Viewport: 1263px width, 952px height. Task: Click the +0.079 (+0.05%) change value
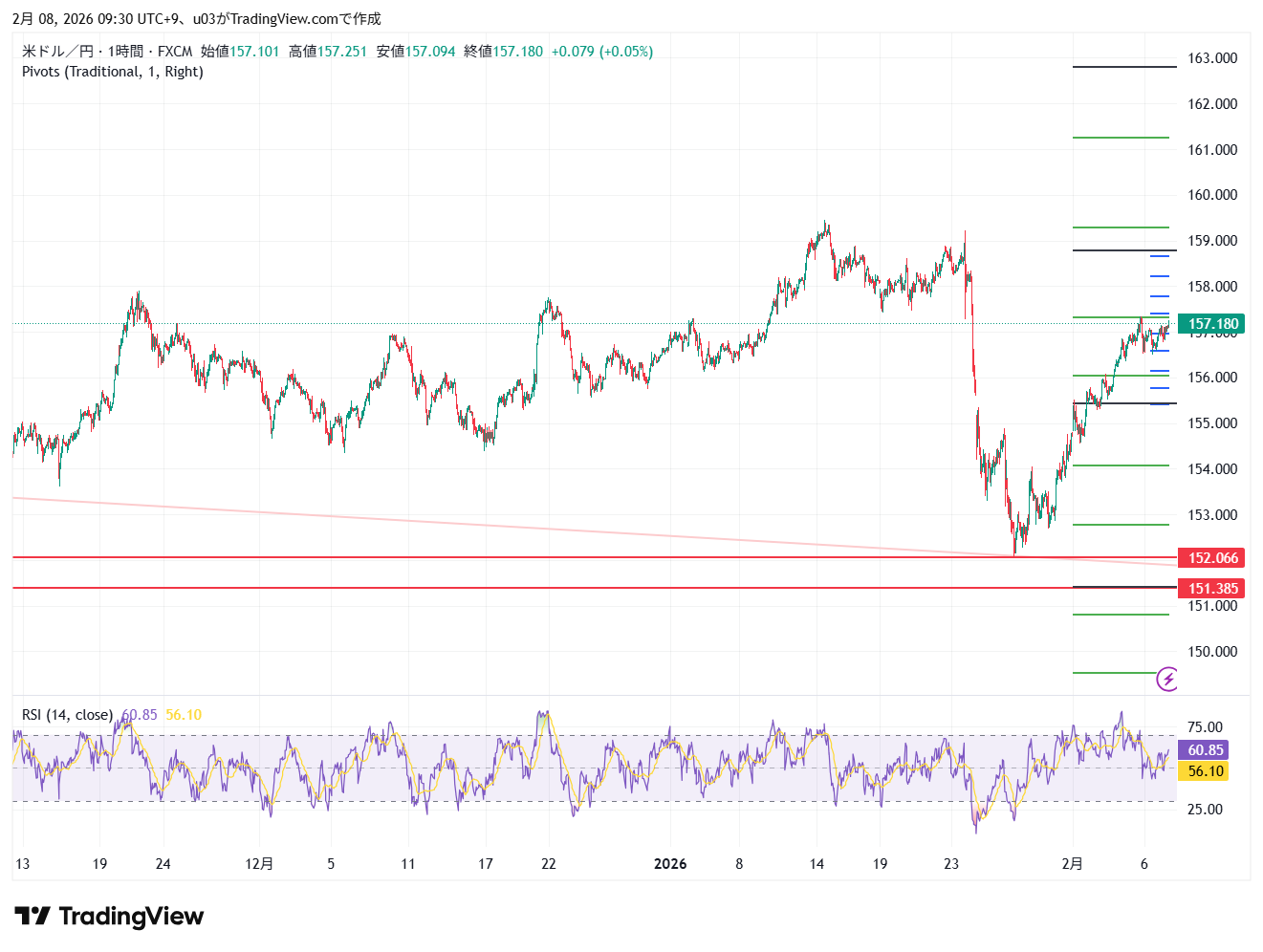[602, 52]
